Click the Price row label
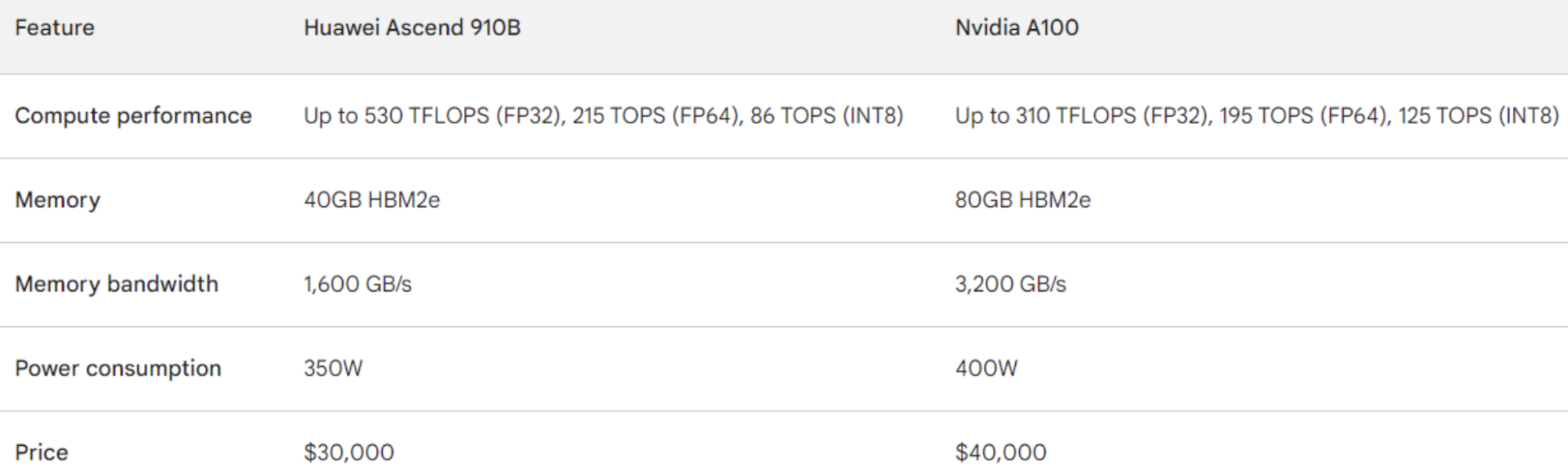This screenshot has height=475, width=1568. (41, 453)
